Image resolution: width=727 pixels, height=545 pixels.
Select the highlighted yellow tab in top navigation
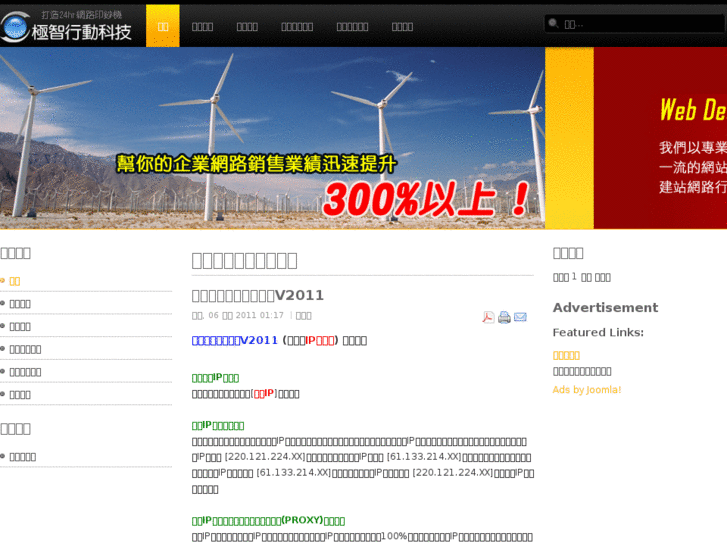[x=162, y=26]
